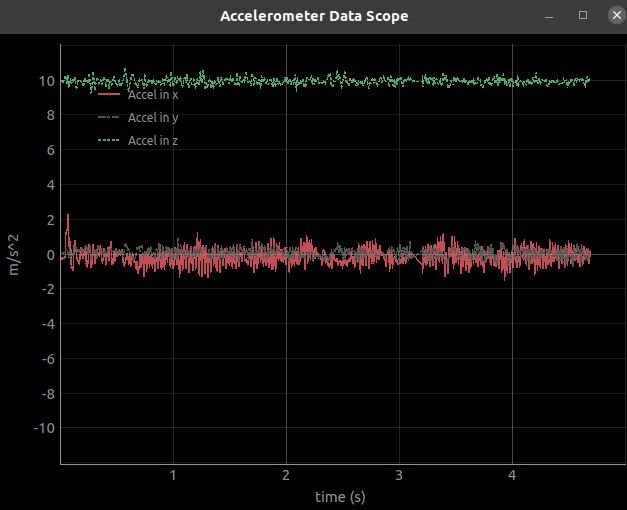The width and height of the screenshot is (627, 510).
Task: Click the 'Accel in x' legend label
Action: [153, 95]
